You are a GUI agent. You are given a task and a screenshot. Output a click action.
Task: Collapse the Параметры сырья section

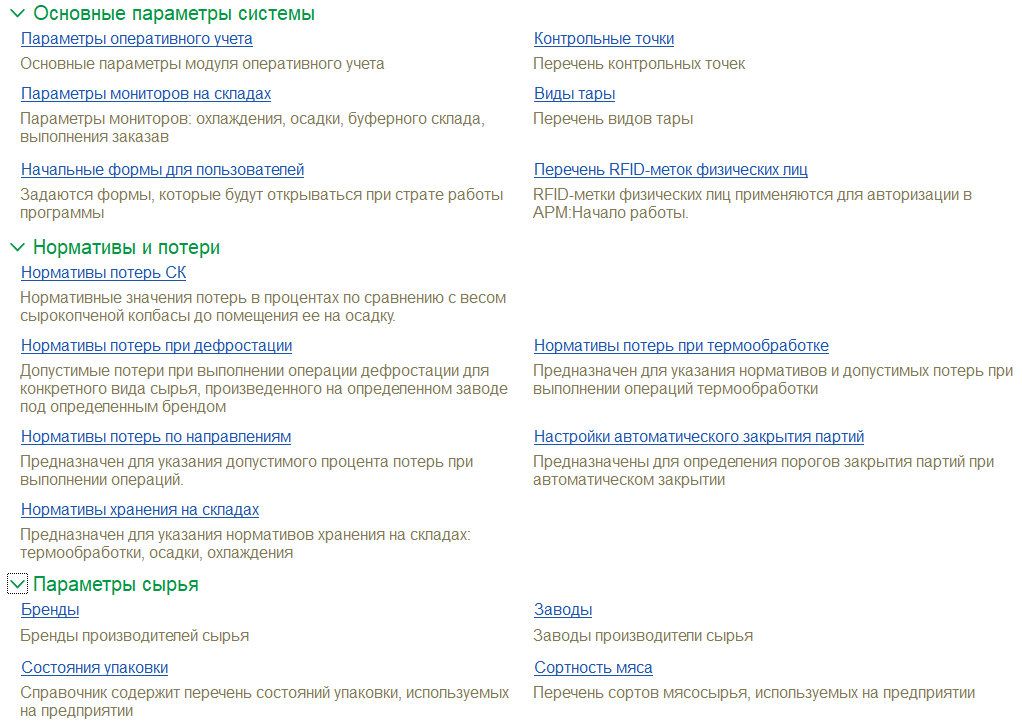16,584
